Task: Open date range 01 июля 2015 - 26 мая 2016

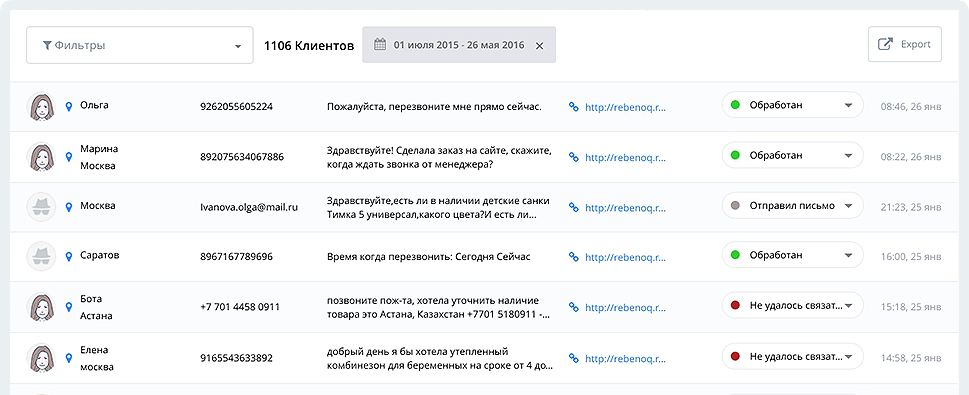Action: coord(459,45)
